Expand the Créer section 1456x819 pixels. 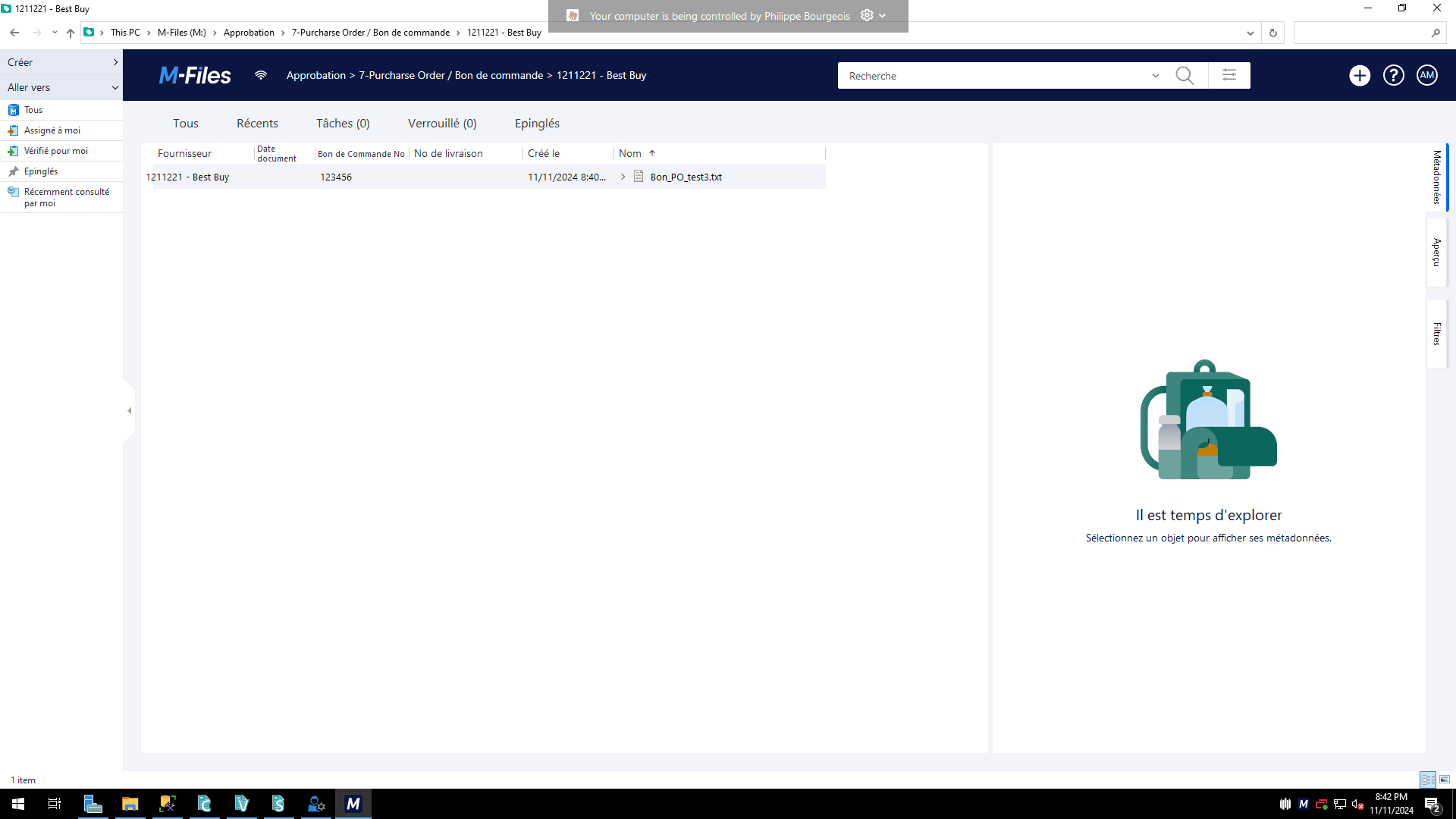(61, 62)
